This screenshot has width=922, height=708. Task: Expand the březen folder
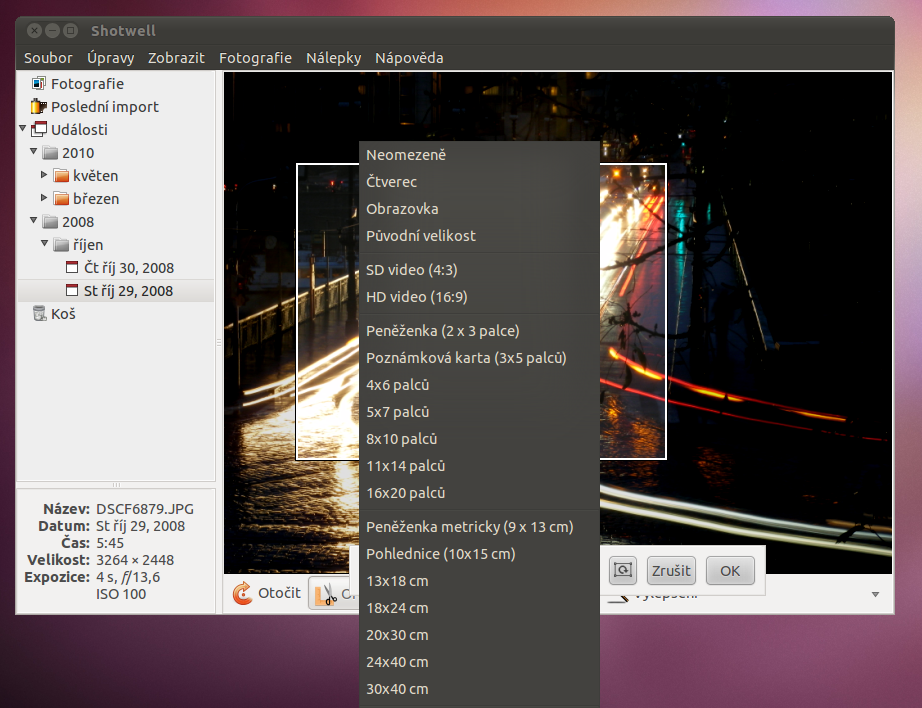click(44, 198)
